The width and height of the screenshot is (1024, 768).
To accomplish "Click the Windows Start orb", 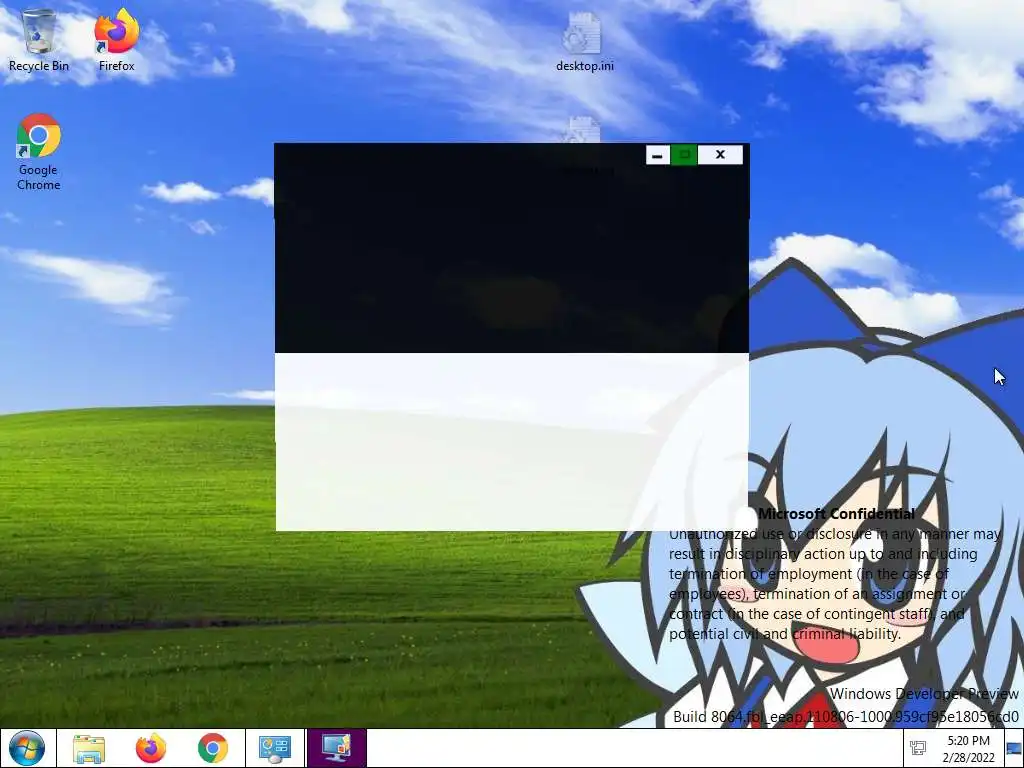I will click(x=27, y=748).
